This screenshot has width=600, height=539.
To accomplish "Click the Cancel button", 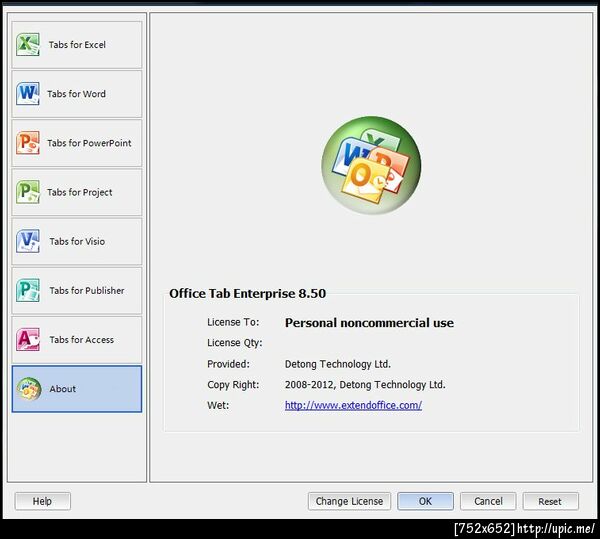I will point(488,501).
